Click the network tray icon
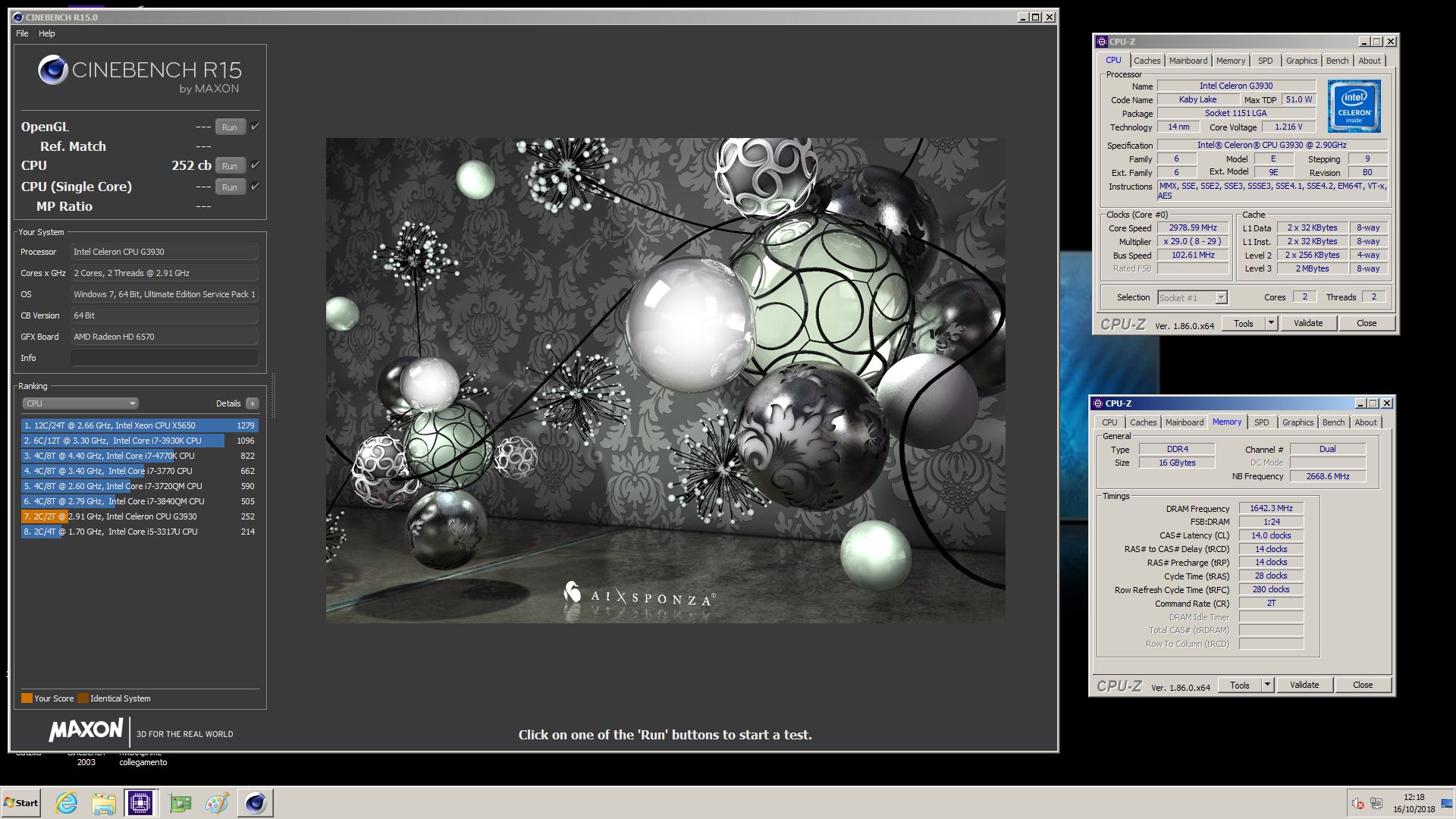This screenshot has height=819, width=1456. point(1376,803)
